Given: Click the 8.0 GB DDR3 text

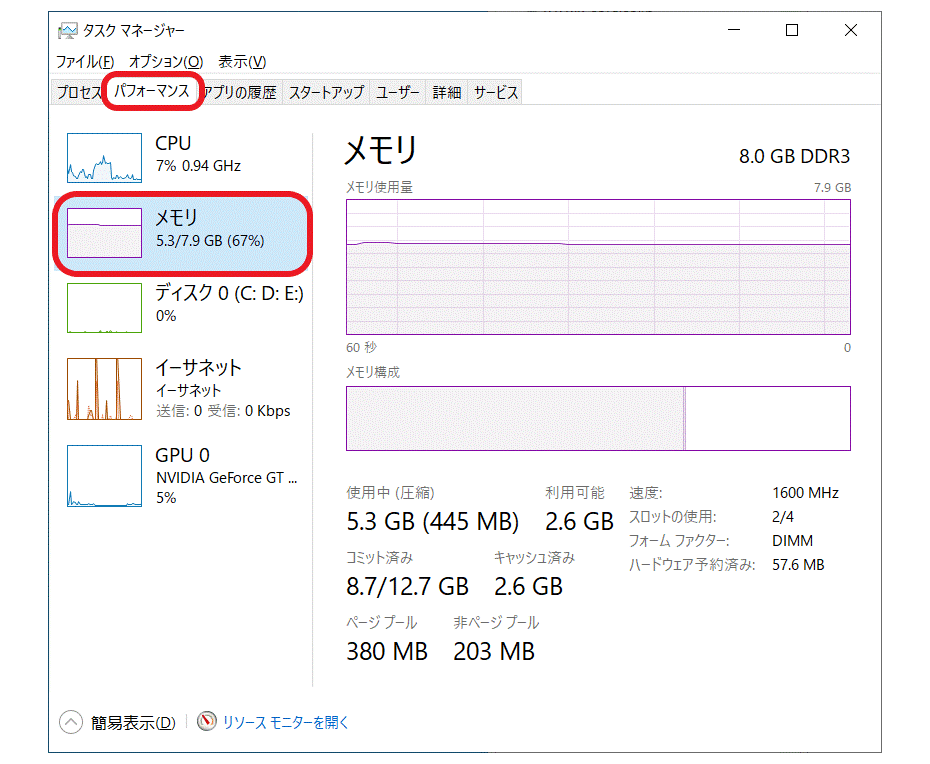Looking at the screenshot, I should coord(794,157).
